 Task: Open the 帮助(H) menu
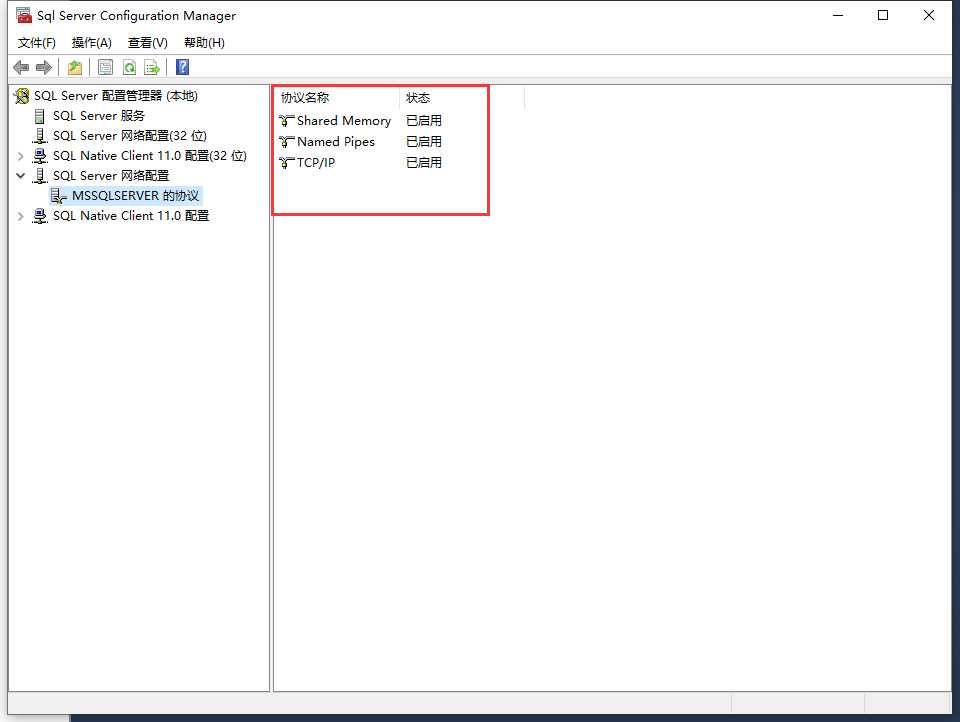pyautogui.click(x=204, y=43)
